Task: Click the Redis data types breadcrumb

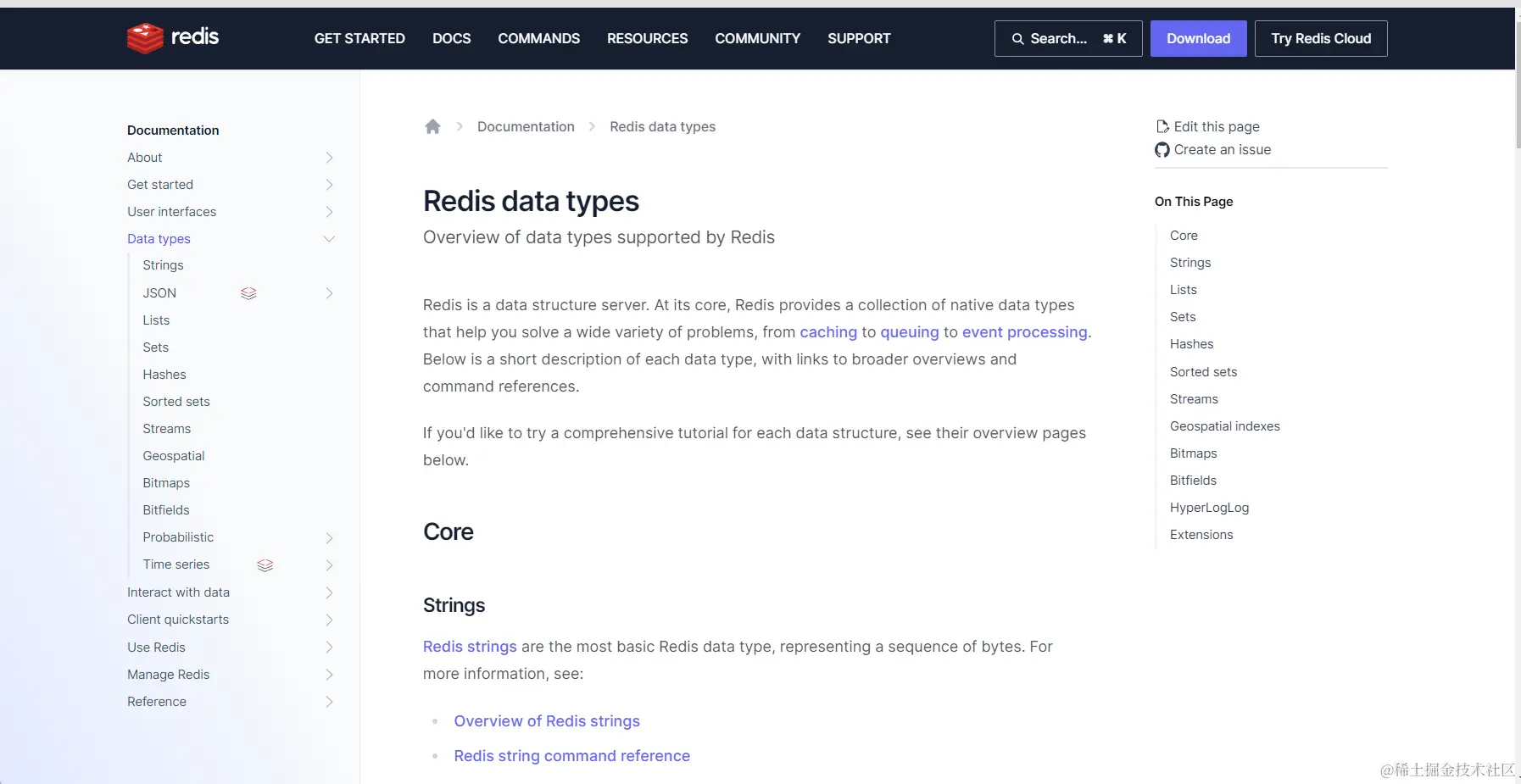Action: [x=662, y=126]
